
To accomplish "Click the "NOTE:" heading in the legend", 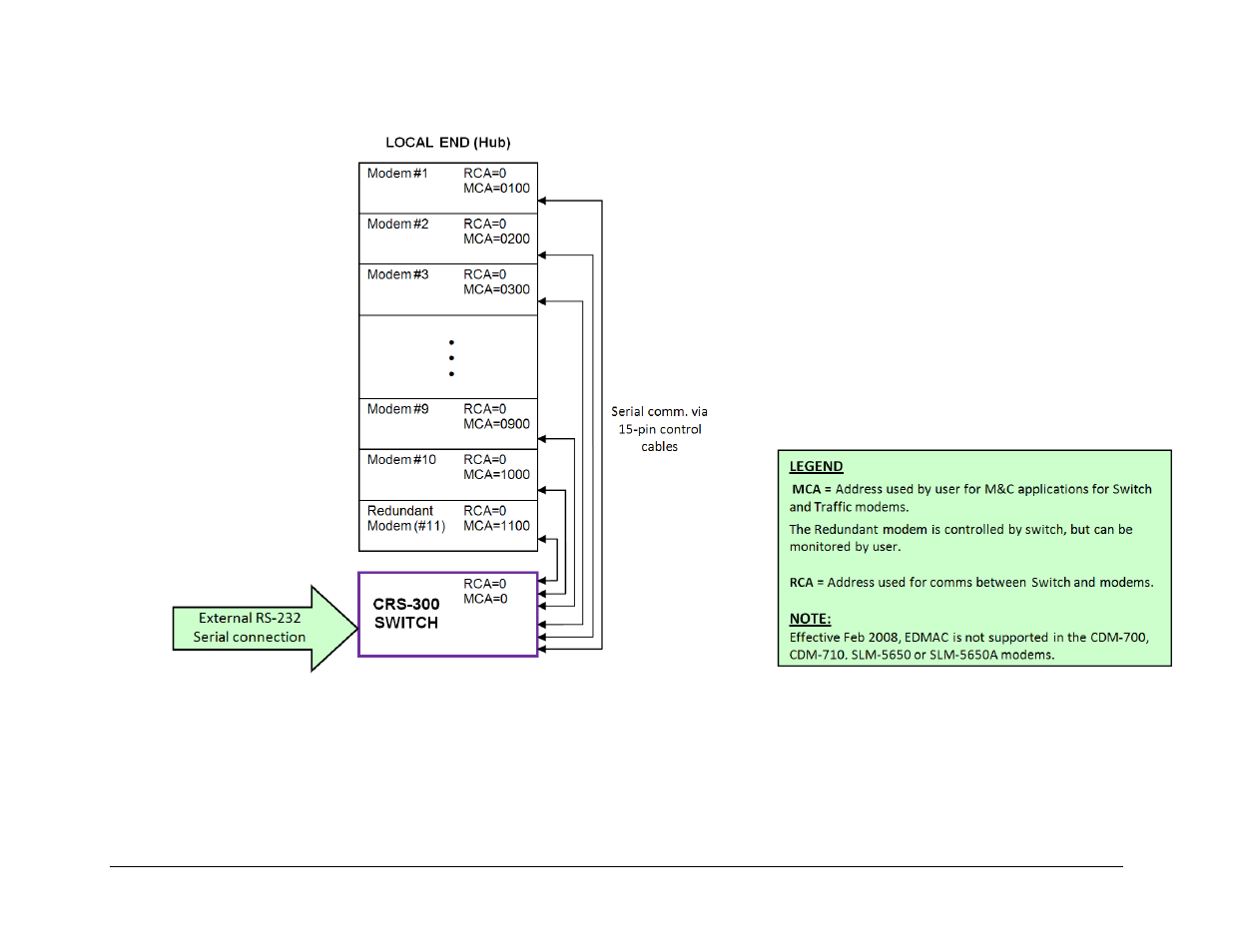I will click(x=810, y=619).
